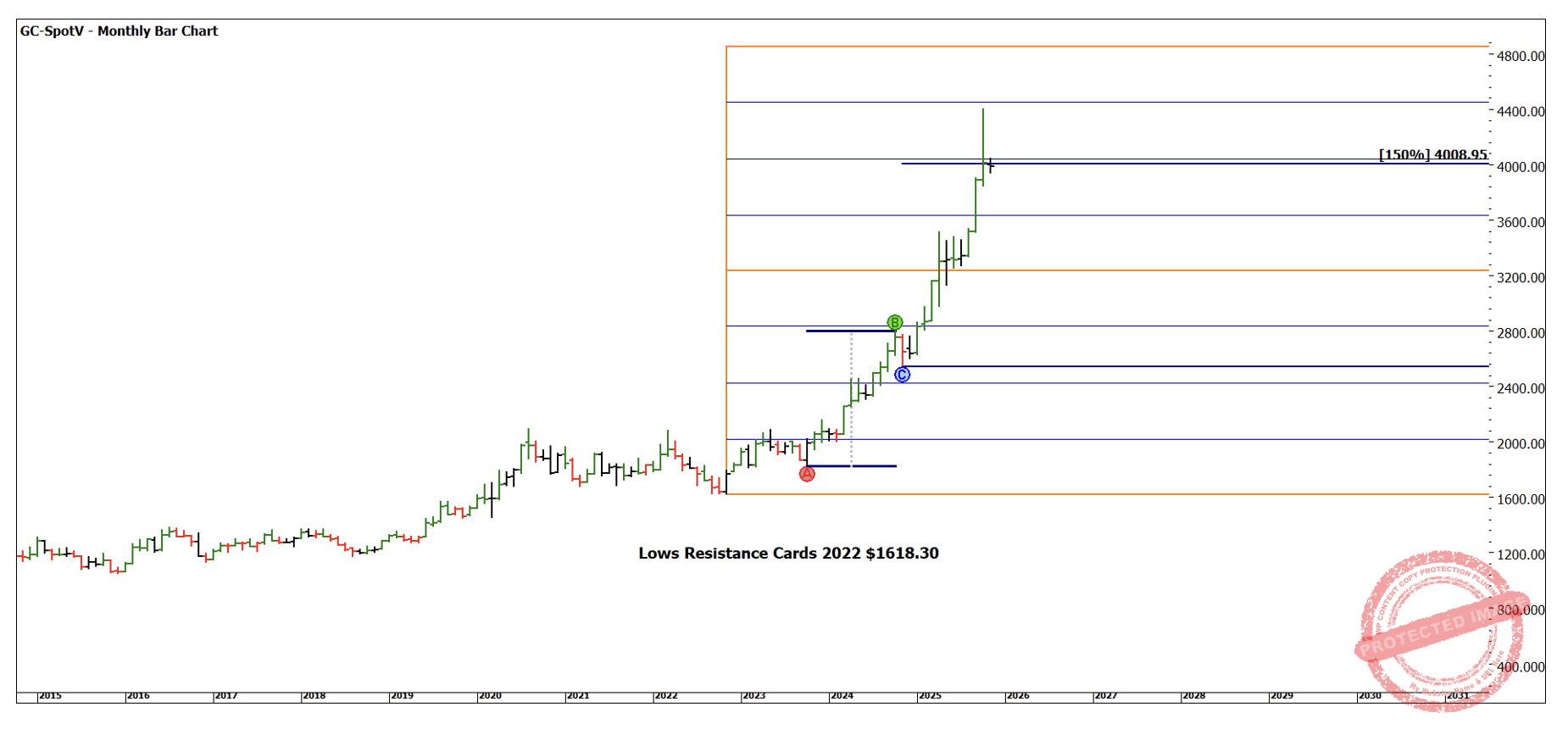Select the blue C marker on the pullback low
Image resolution: width=1568 pixels, height=729 pixels.
(x=903, y=375)
